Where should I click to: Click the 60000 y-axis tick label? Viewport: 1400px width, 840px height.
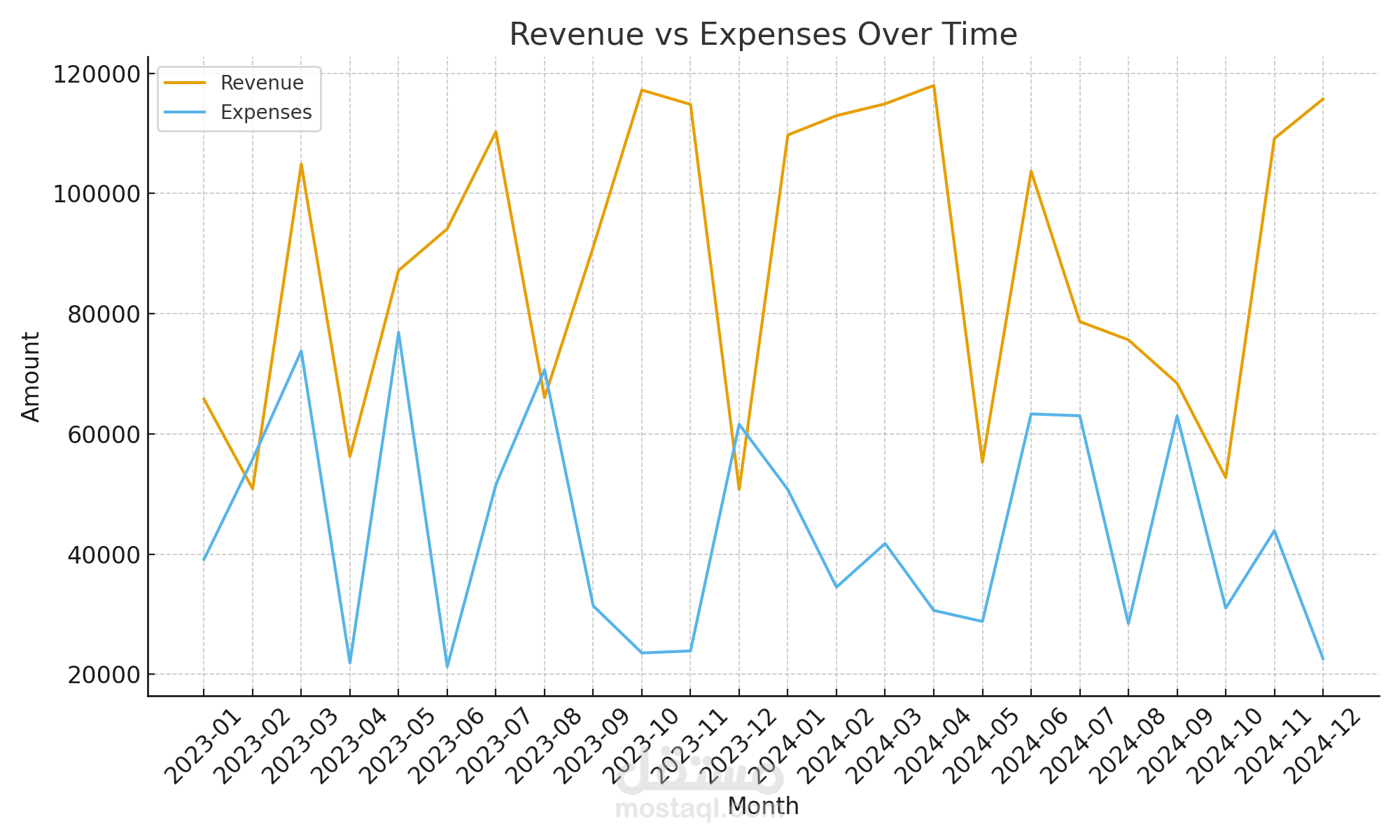pyautogui.click(x=104, y=435)
